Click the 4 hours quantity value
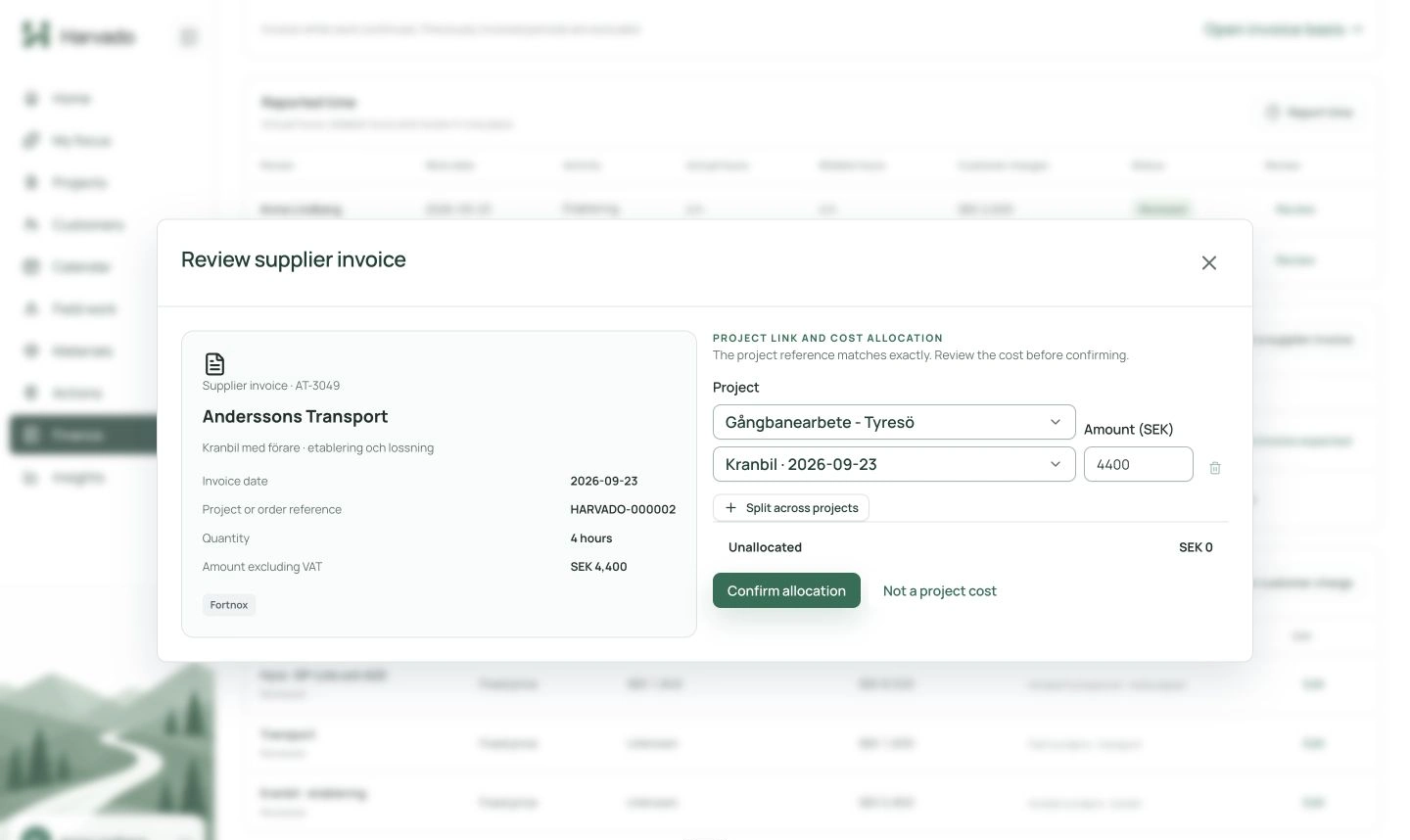Screen dimensions: 1410x840 tap(590, 538)
